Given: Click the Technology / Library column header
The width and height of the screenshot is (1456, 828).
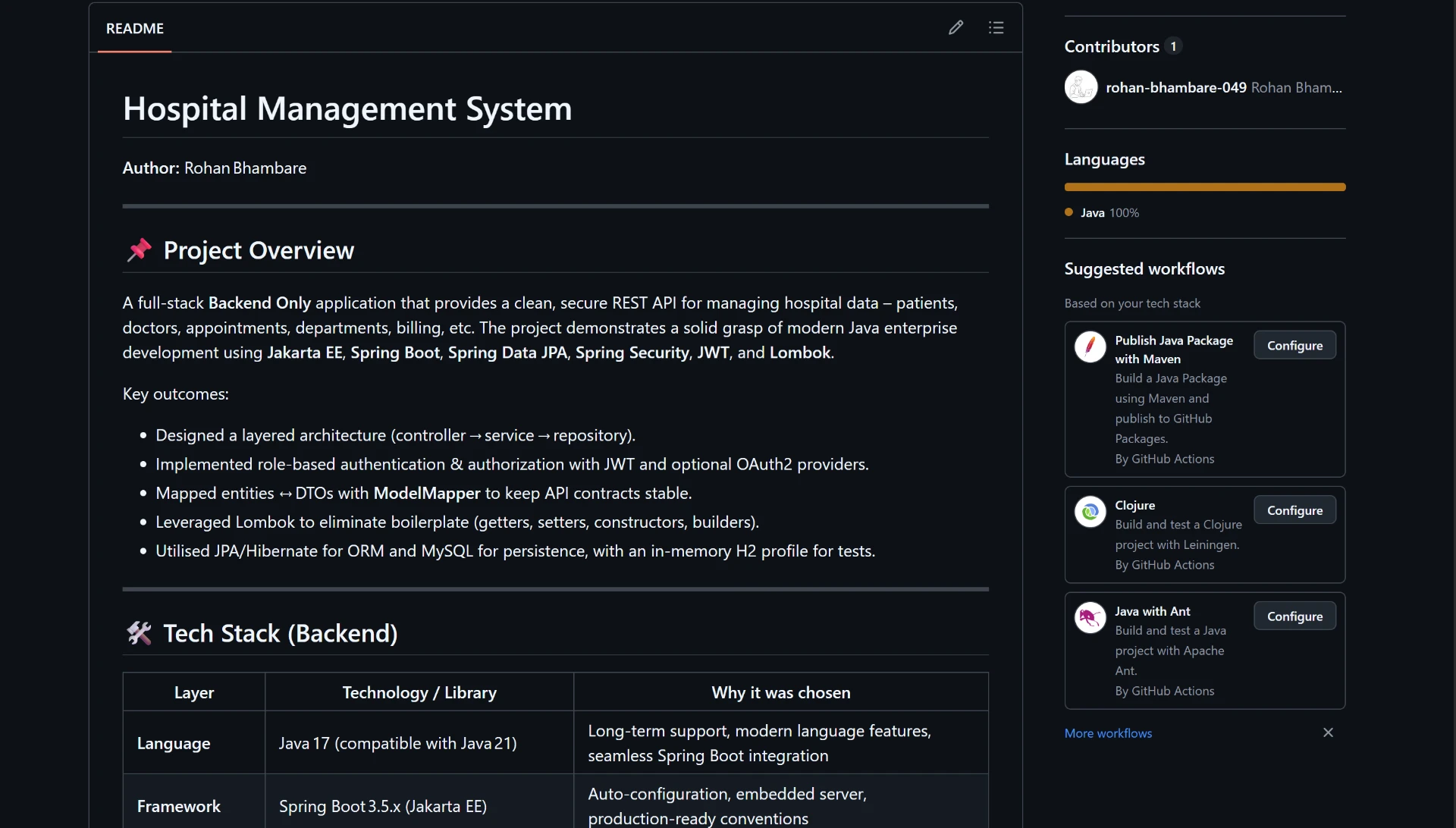Looking at the screenshot, I should tap(419, 692).
